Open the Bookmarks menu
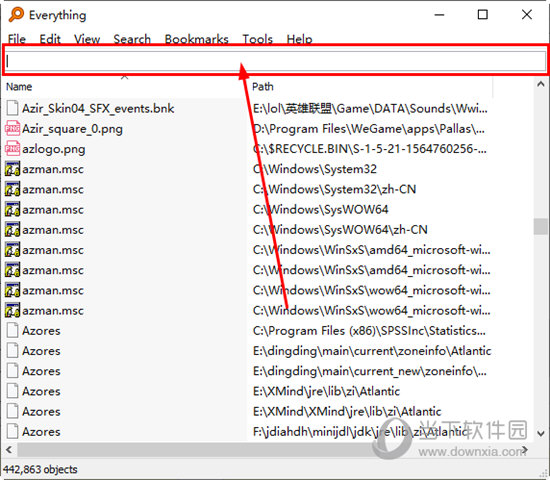Screen dimensions: 550x480 pyautogui.click(x=196, y=39)
